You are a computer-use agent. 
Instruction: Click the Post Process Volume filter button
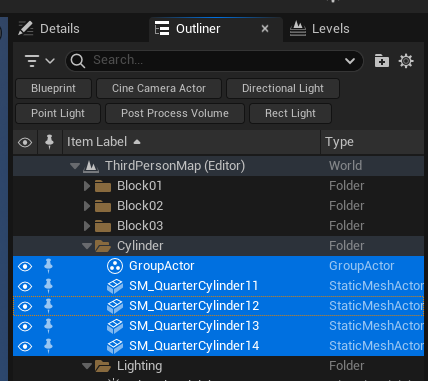175,113
